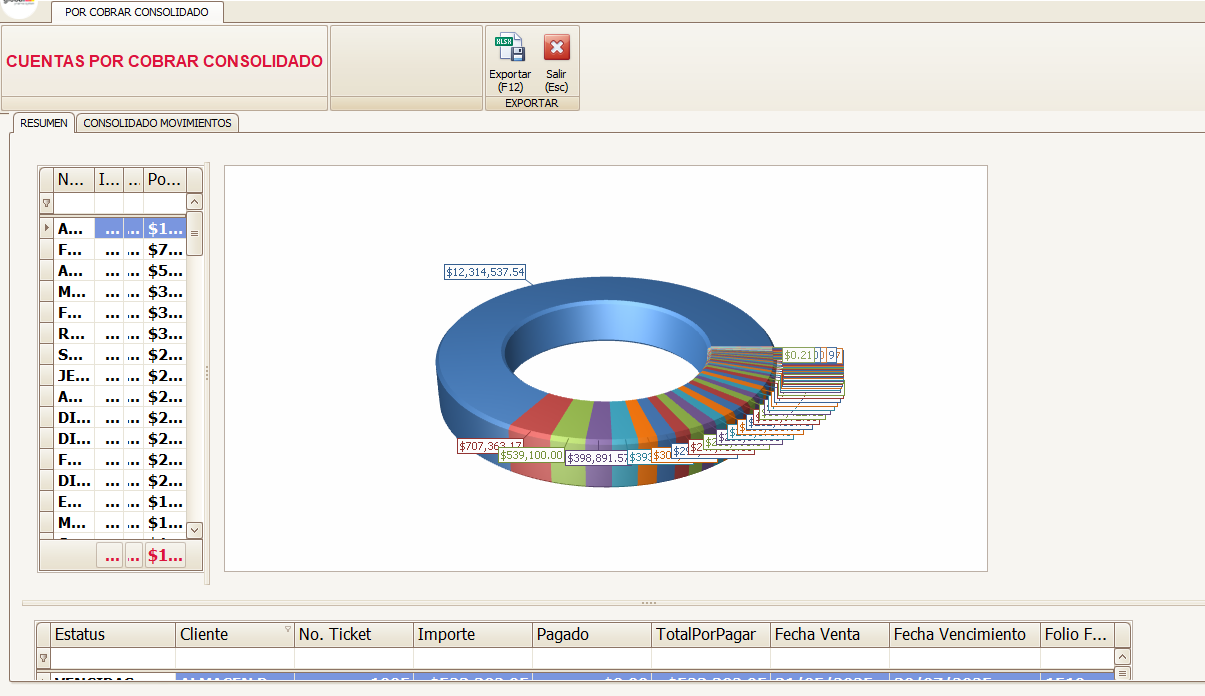Image resolution: width=1205 pixels, height=696 pixels.
Task: Sort by the Estatus column header
Action: pyautogui.click(x=112, y=634)
